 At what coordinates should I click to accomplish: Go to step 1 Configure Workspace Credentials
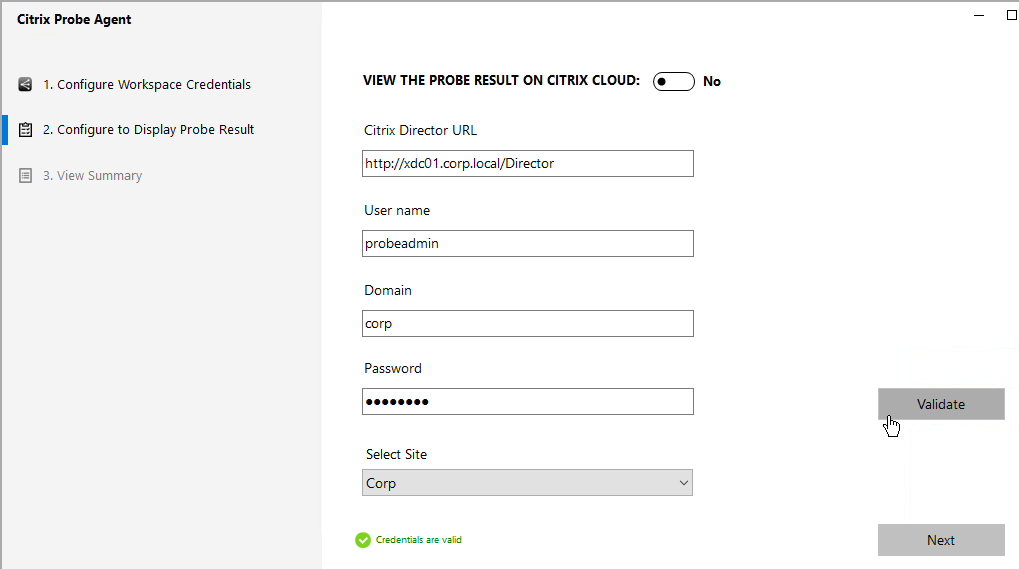coord(147,84)
